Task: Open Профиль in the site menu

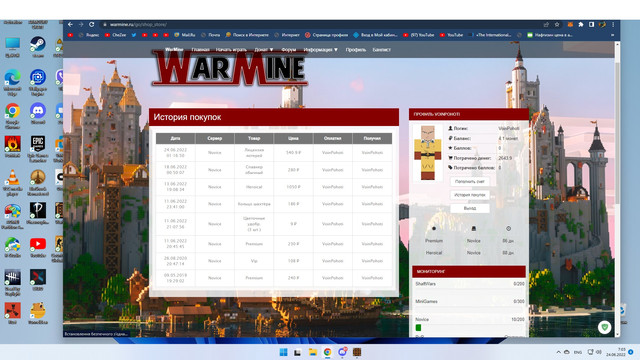Action: [x=356, y=50]
